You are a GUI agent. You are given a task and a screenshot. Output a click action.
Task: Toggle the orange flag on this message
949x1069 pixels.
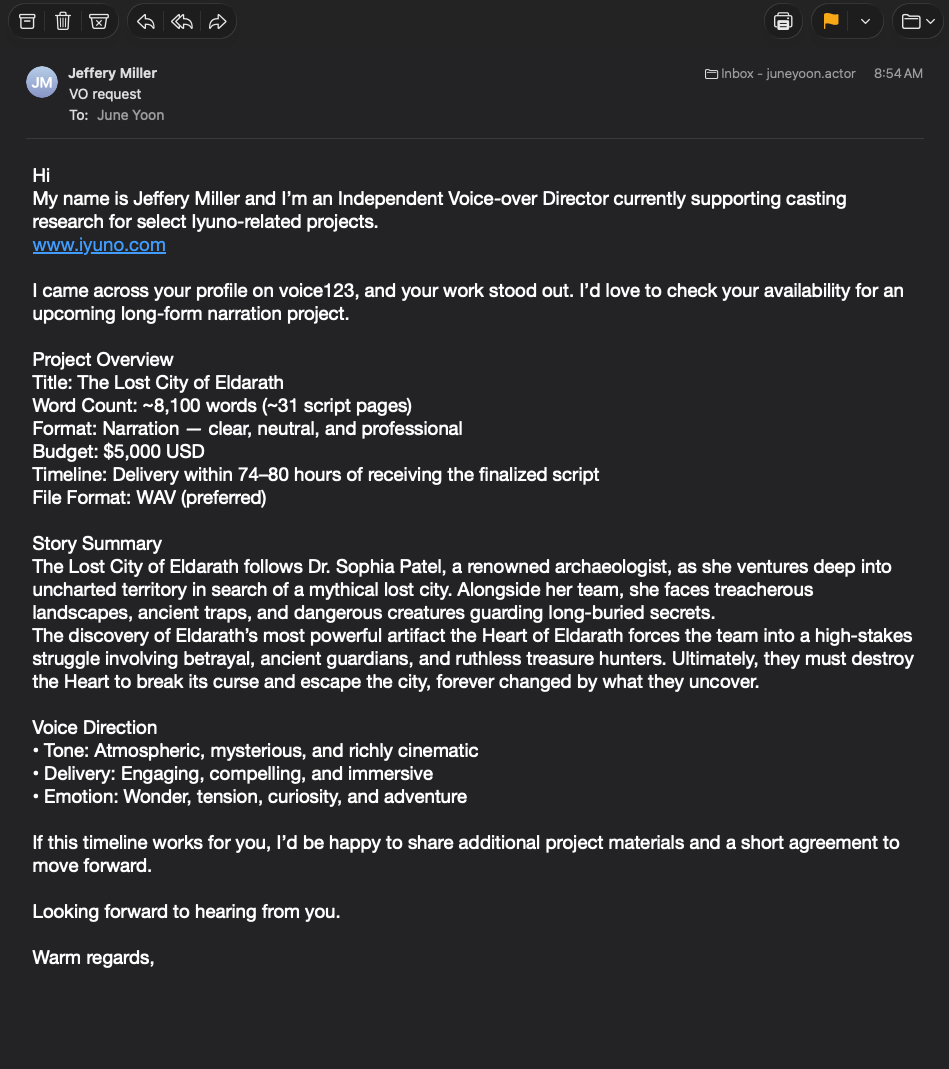(830, 21)
